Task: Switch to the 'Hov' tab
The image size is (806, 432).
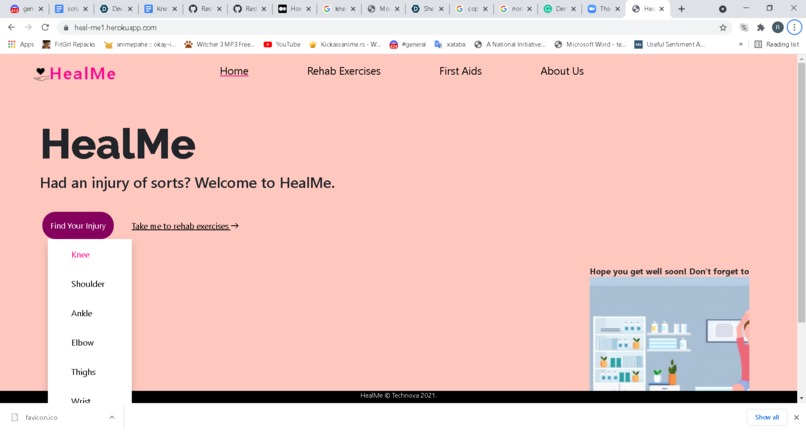Action: tap(295, 9)
